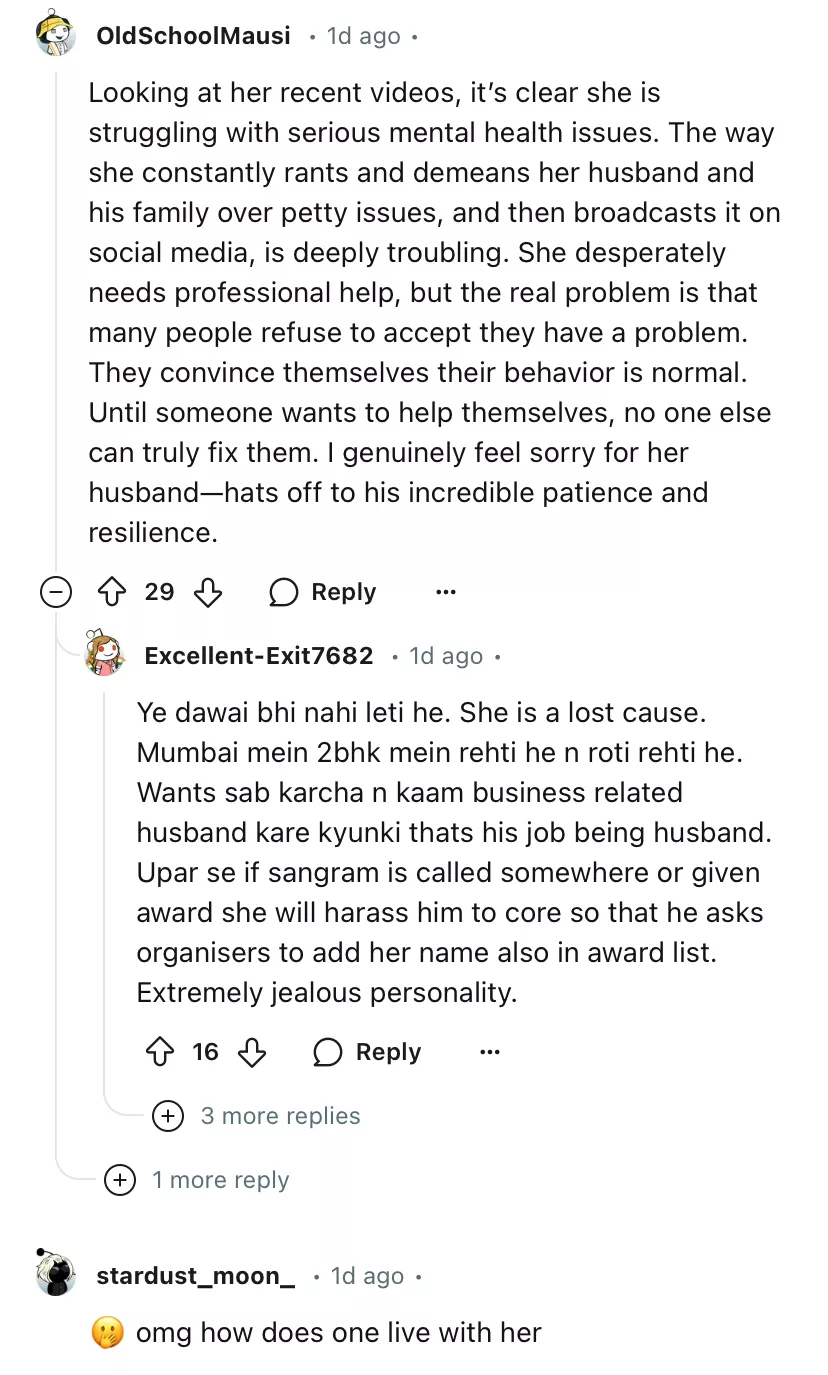Downvote OldSchoolMausi's comment
The image size is (828, 1375).
click(x=207, y=592)
